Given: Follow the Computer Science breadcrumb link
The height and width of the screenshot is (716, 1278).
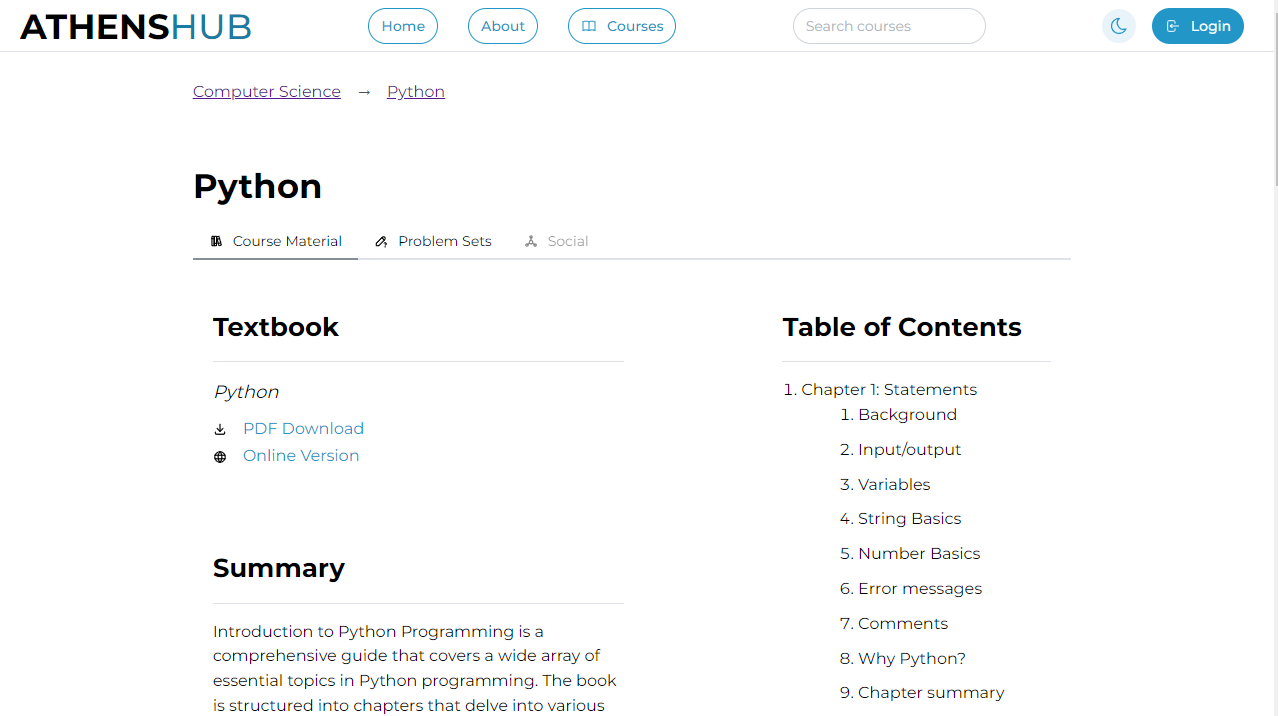Looking at the screenshot, I should (267, 92).
